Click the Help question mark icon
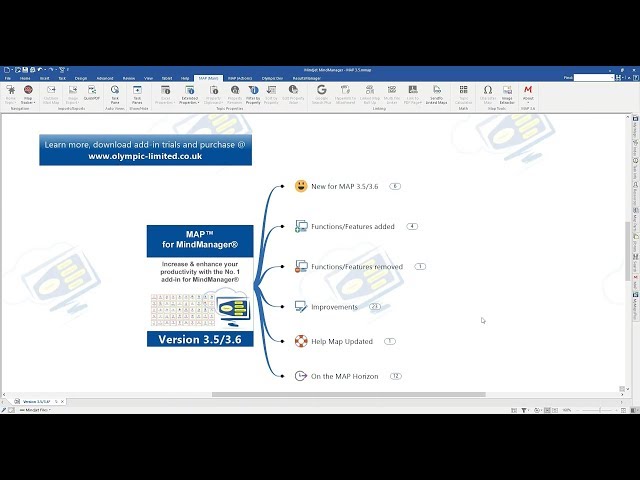 [635, 78]
